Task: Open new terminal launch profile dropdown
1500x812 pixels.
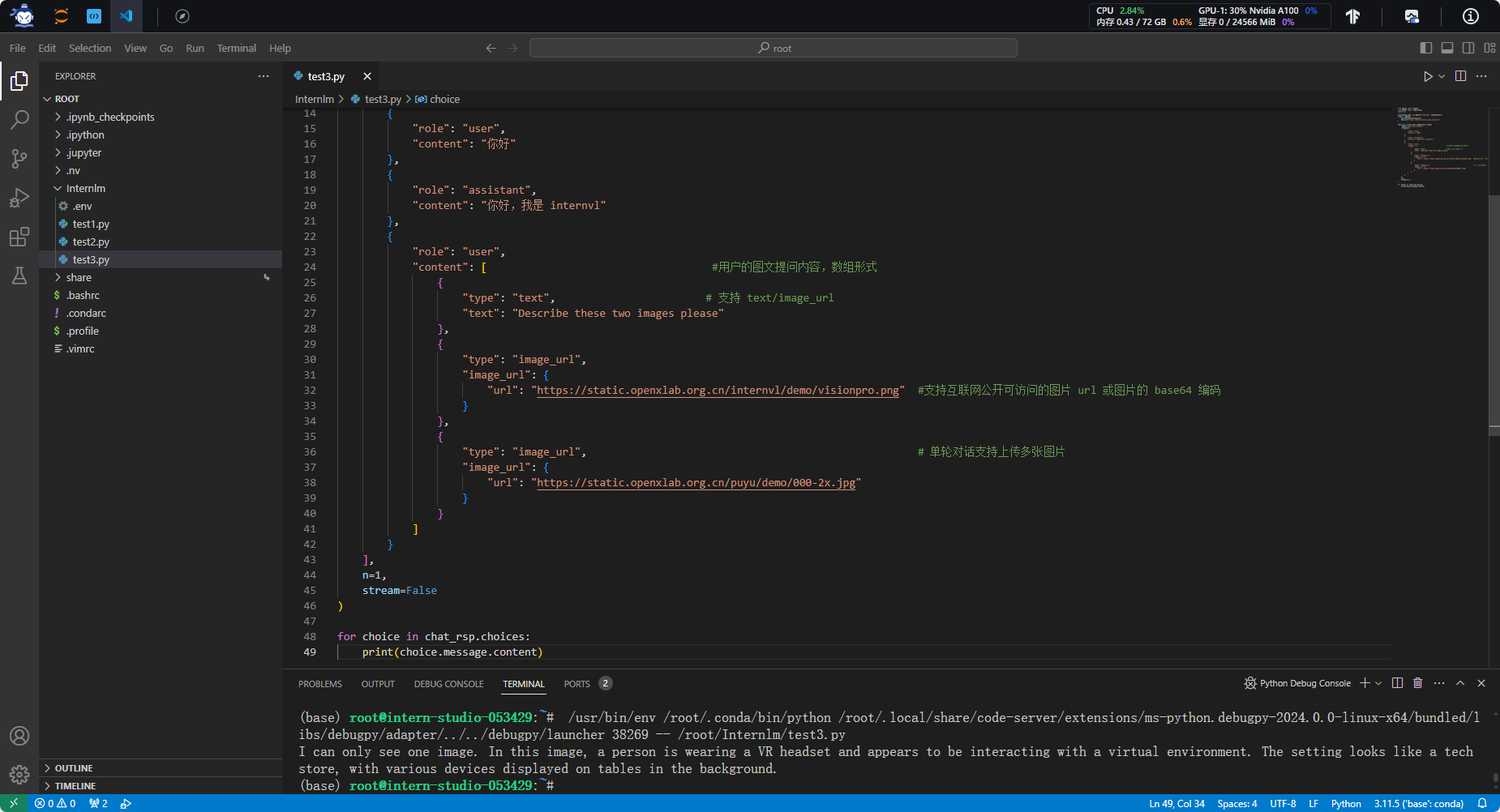Action: (1378, 683)
